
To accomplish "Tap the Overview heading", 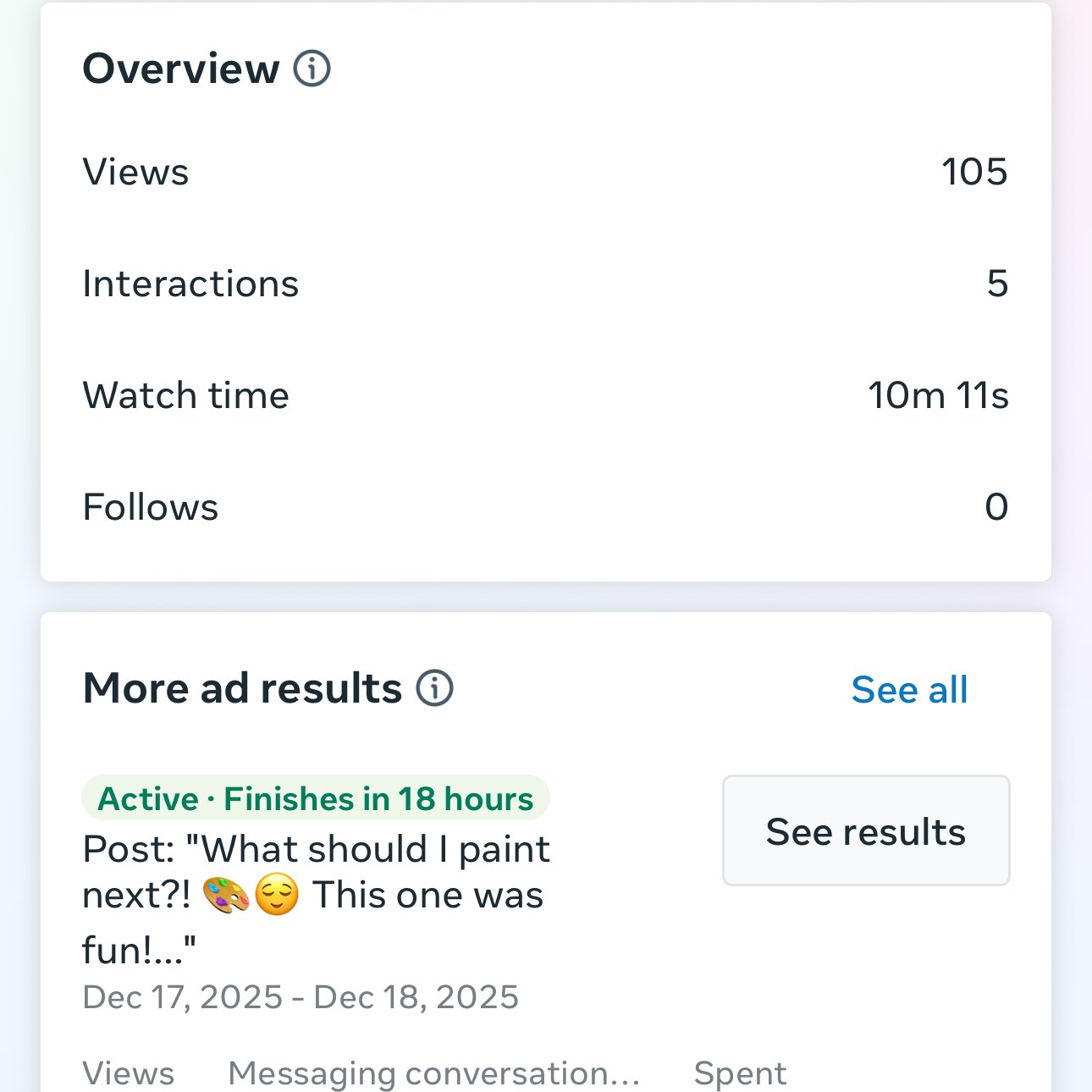I will [181, 69].
